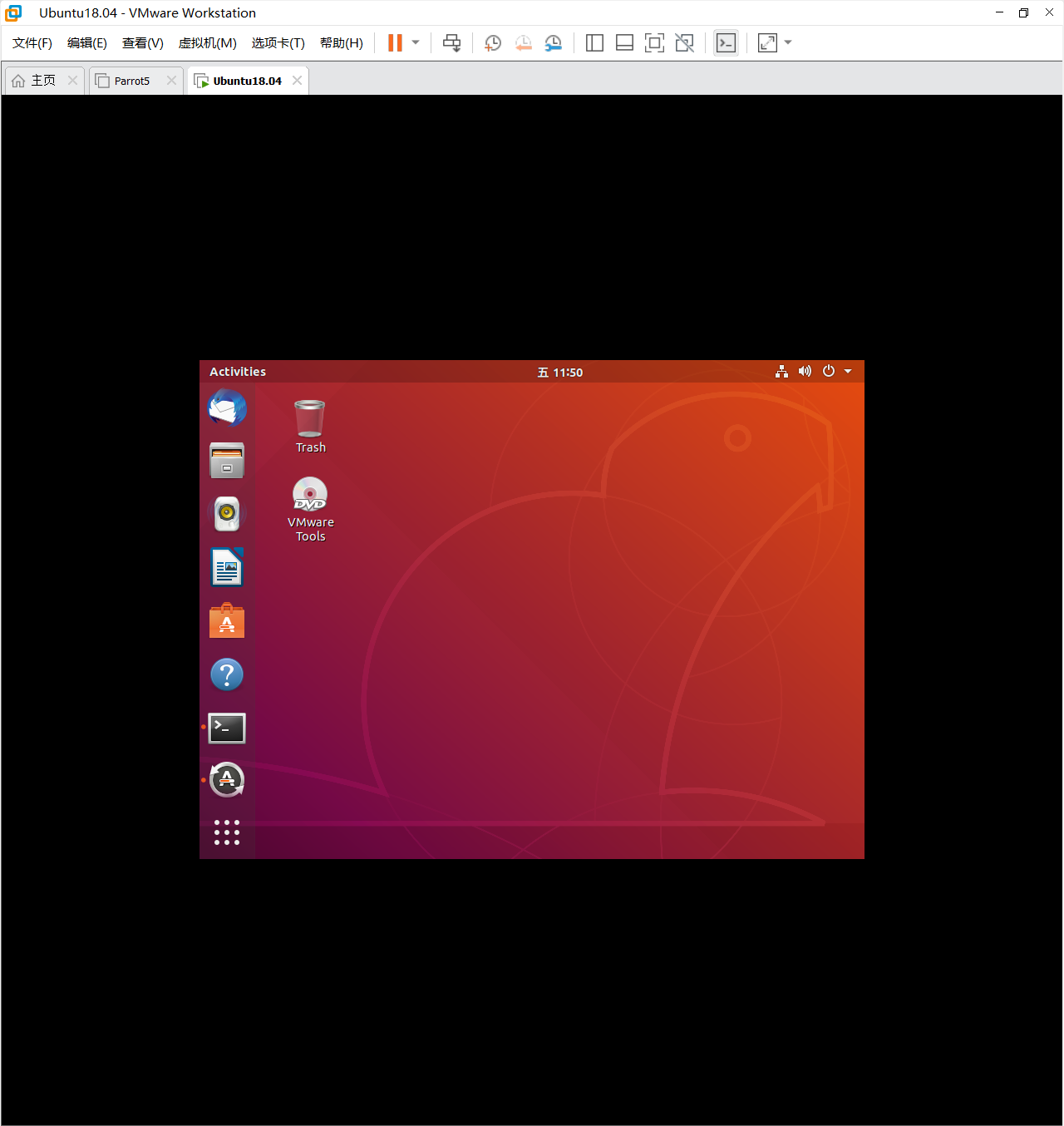Open the Help icon in the dock
Screen dimensions: 1064x1126
(x=227, y=674)
